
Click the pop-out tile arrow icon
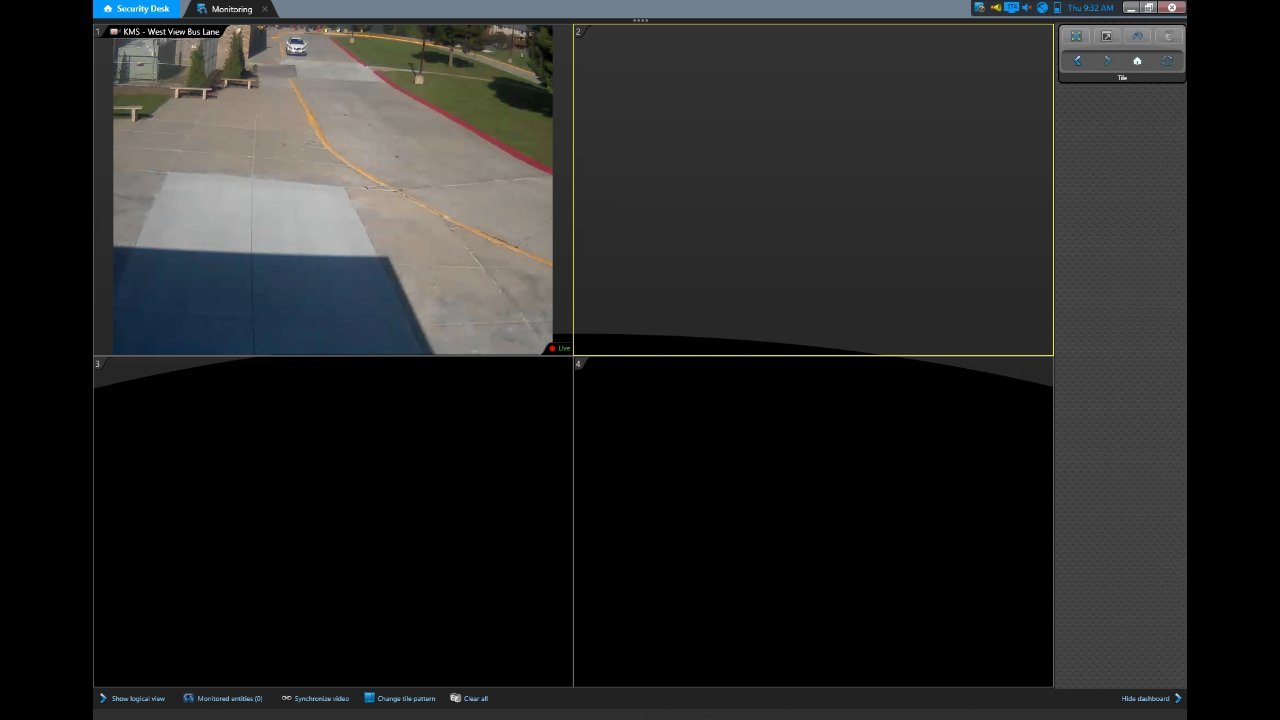pos(1106,36)
